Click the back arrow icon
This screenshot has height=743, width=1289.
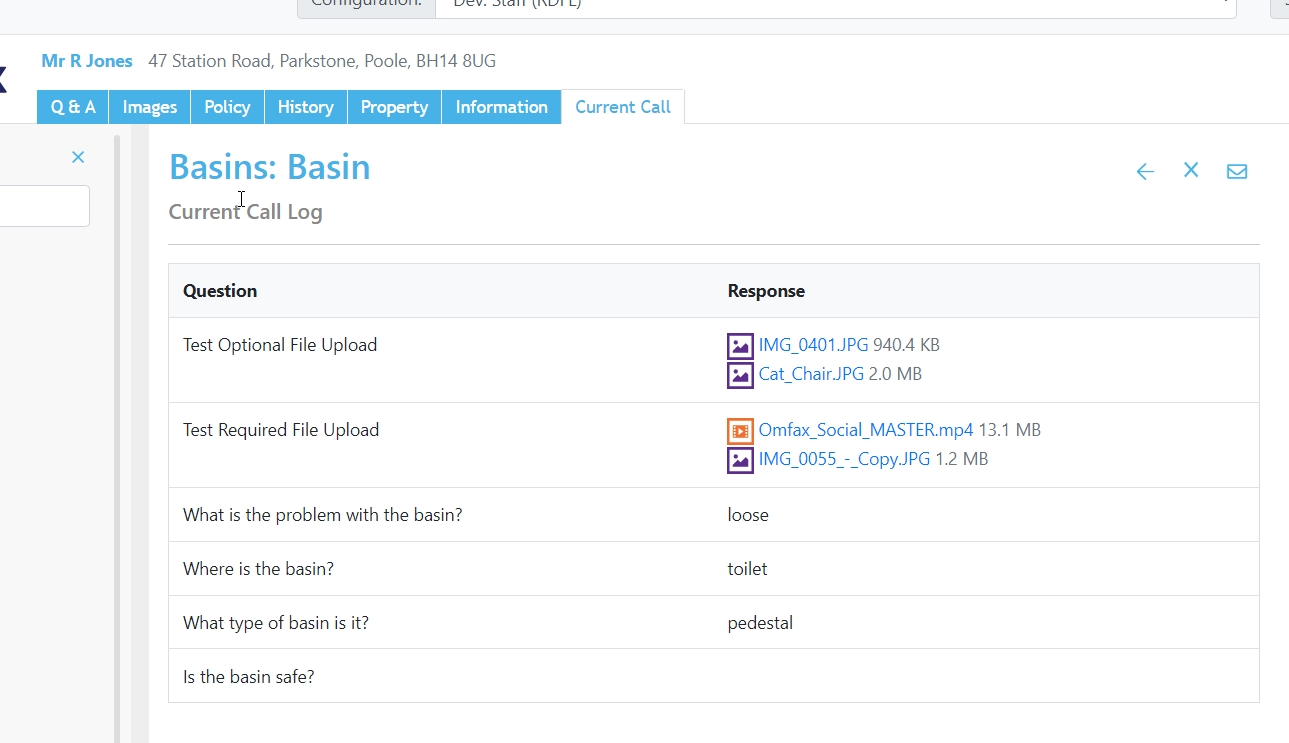tap(1145, 172)
